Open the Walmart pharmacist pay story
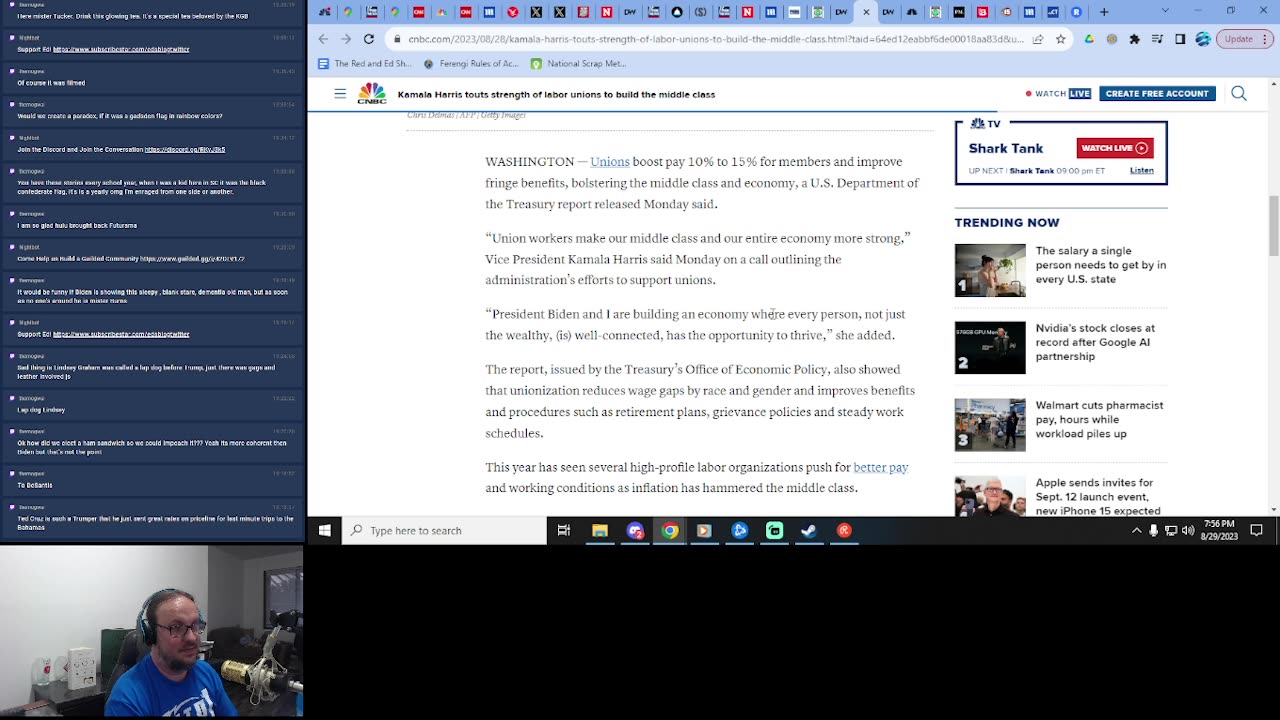 [x=1099, y=419]
